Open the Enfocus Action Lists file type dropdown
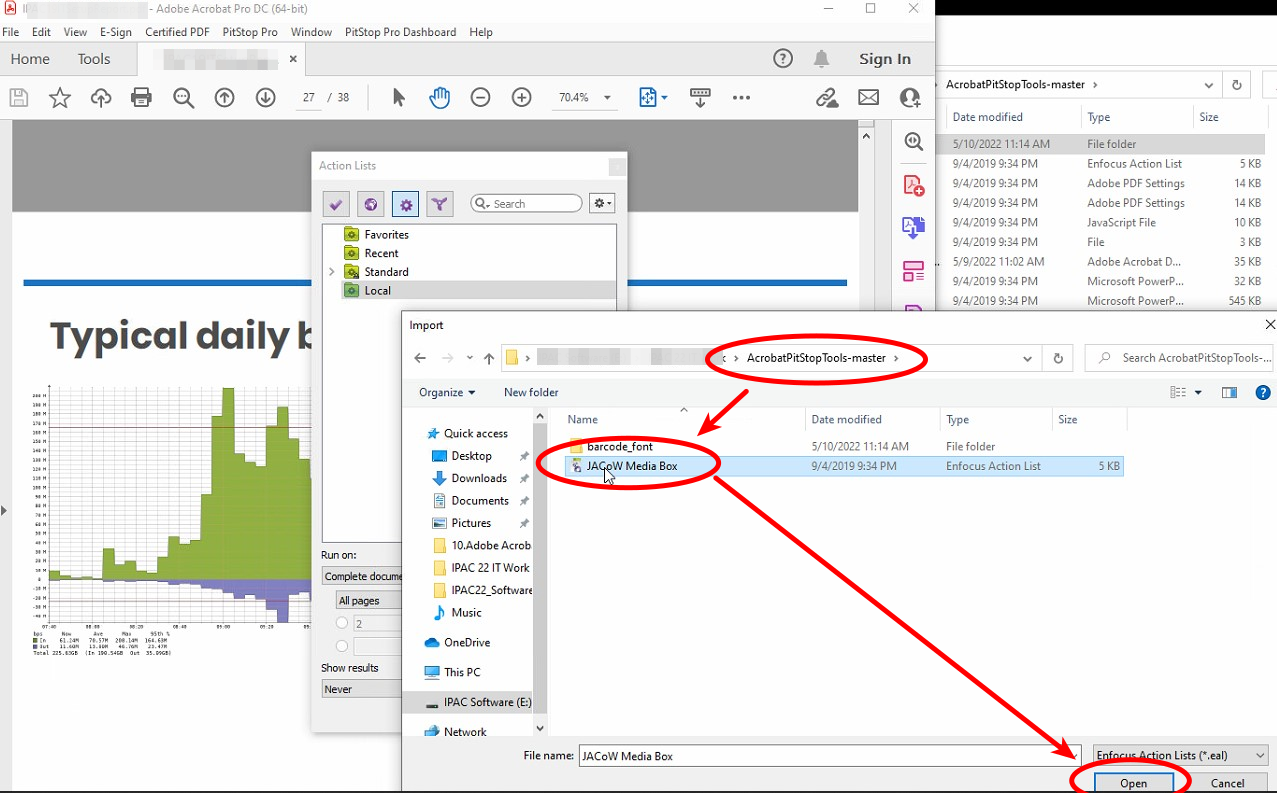Viewport: 1277px width, 793px height. 1181,756
